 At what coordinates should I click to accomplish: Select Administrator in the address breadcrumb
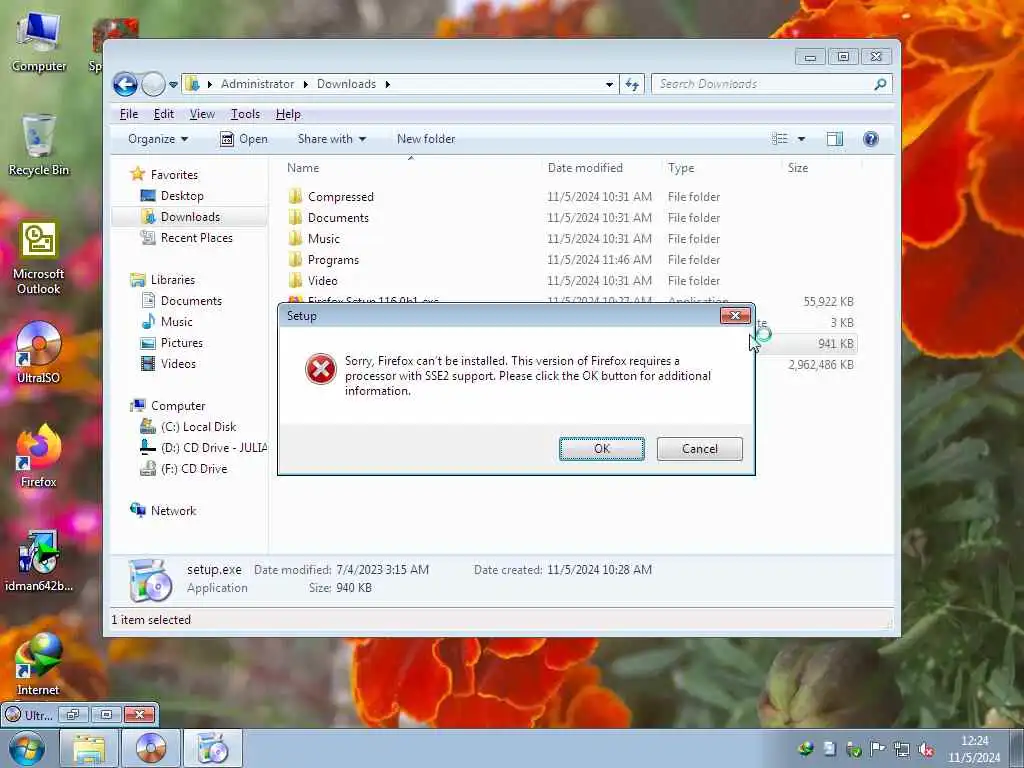[257, 84]
